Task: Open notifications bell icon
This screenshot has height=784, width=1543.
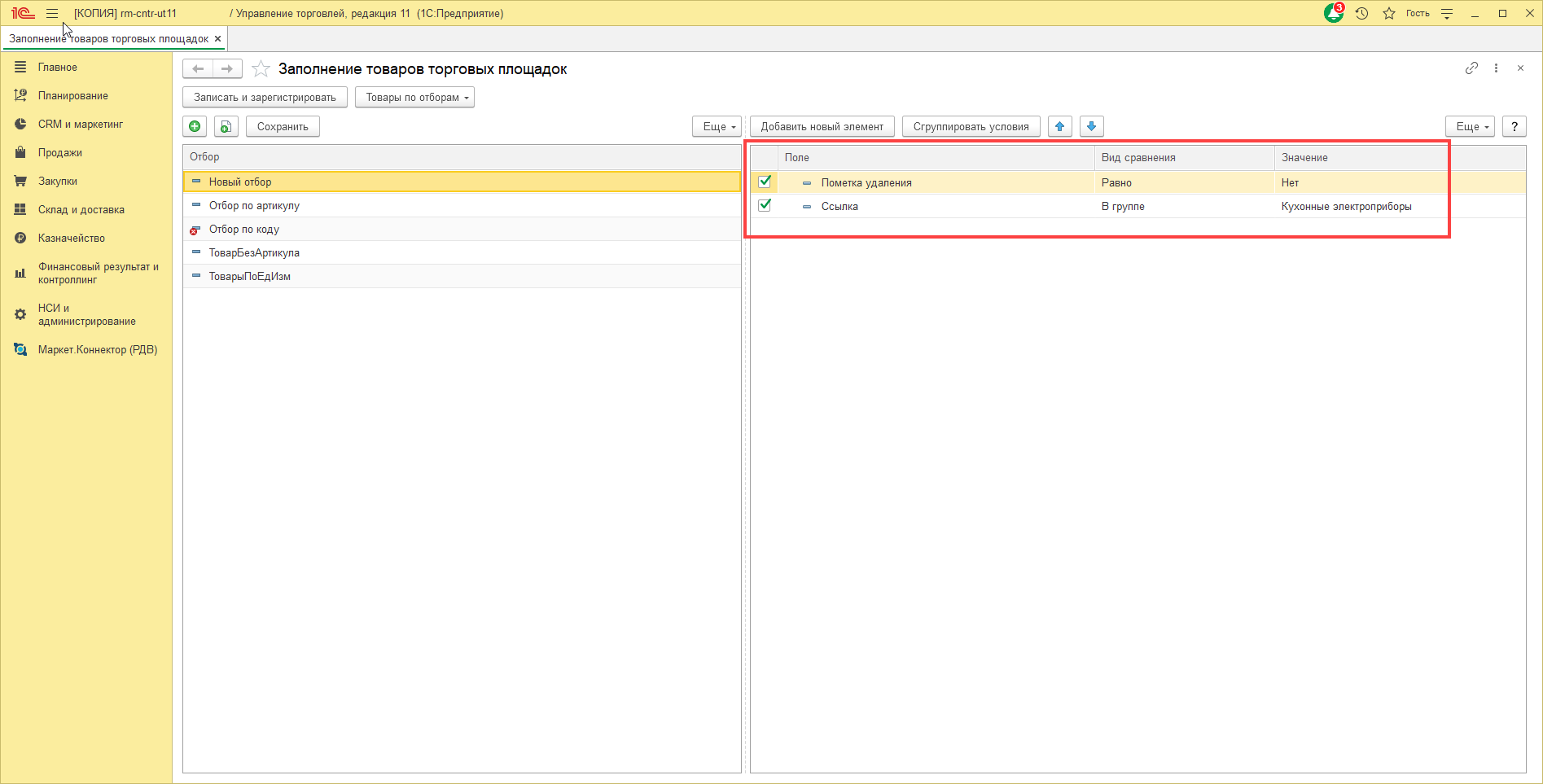Action: (x=1333, y=13)
